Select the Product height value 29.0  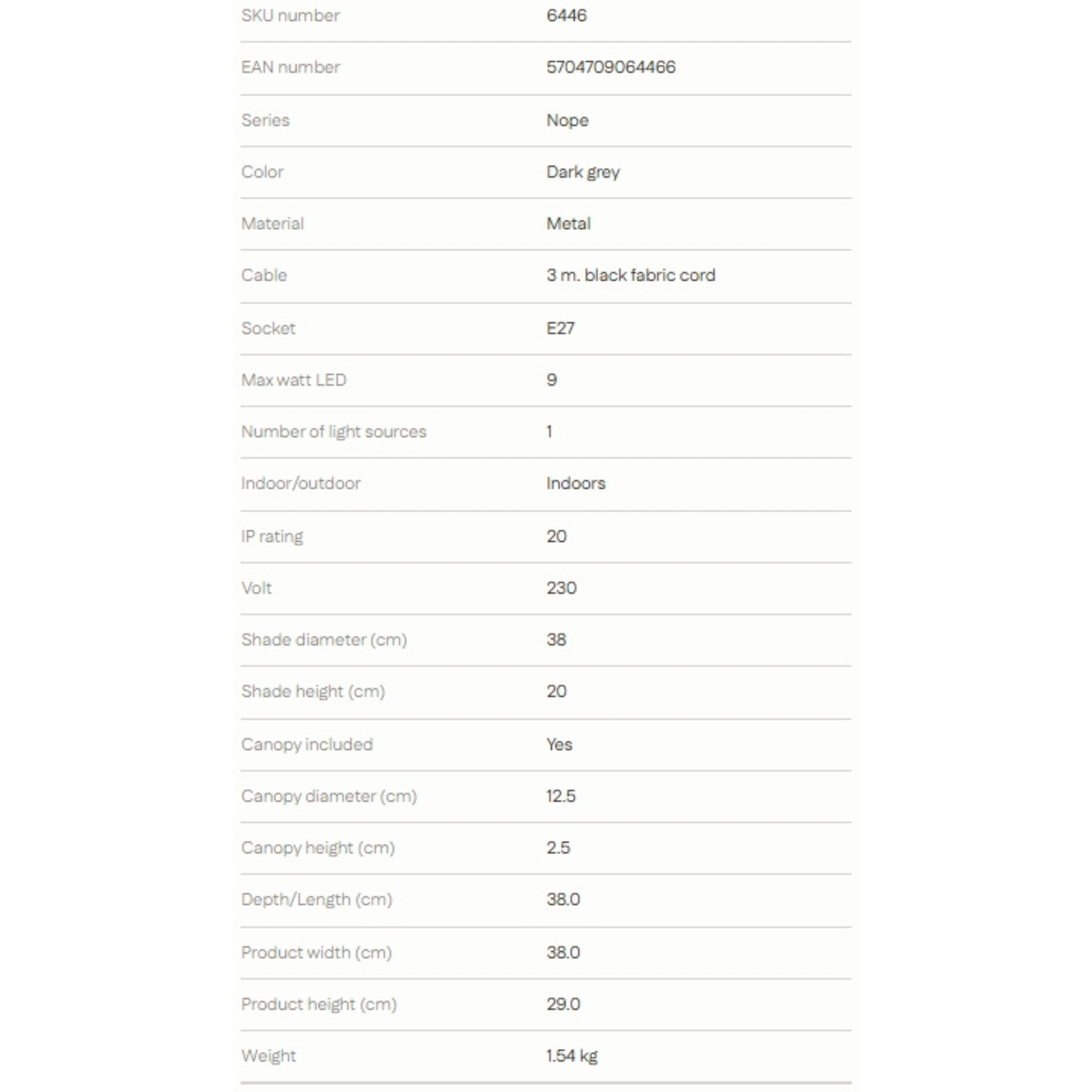coord(563,1004)
